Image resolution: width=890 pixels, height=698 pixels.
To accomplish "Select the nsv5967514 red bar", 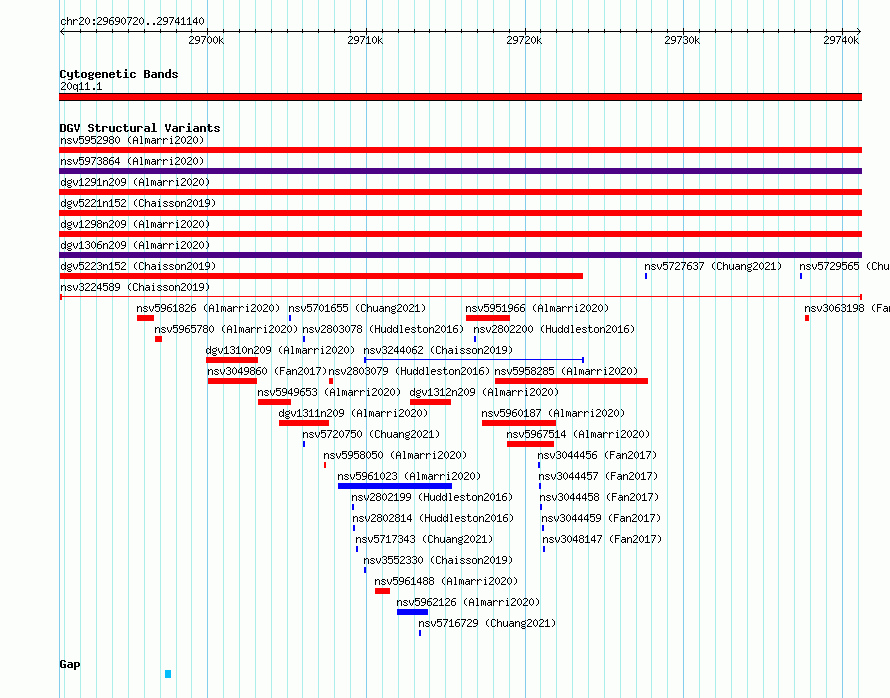I will (x=530, y=444).
